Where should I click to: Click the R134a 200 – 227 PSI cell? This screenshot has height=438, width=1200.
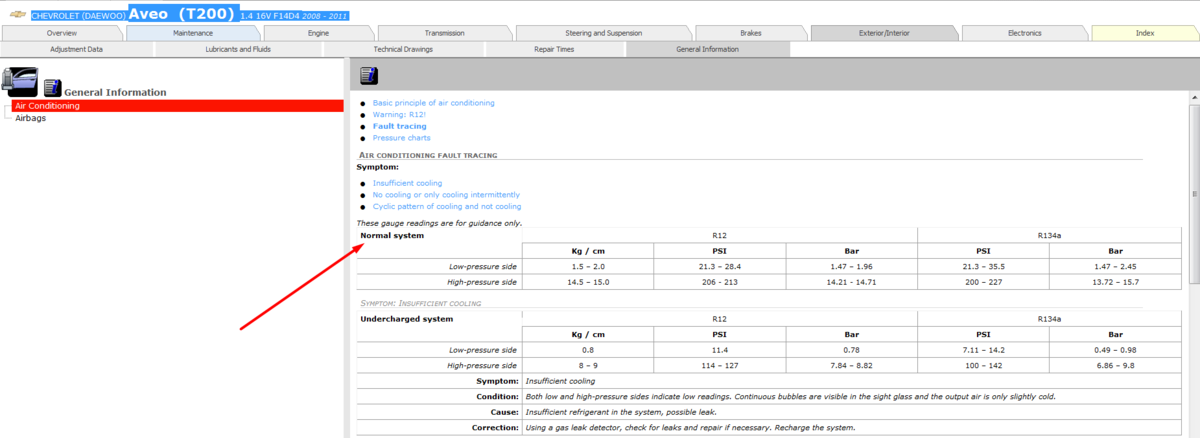984,283
